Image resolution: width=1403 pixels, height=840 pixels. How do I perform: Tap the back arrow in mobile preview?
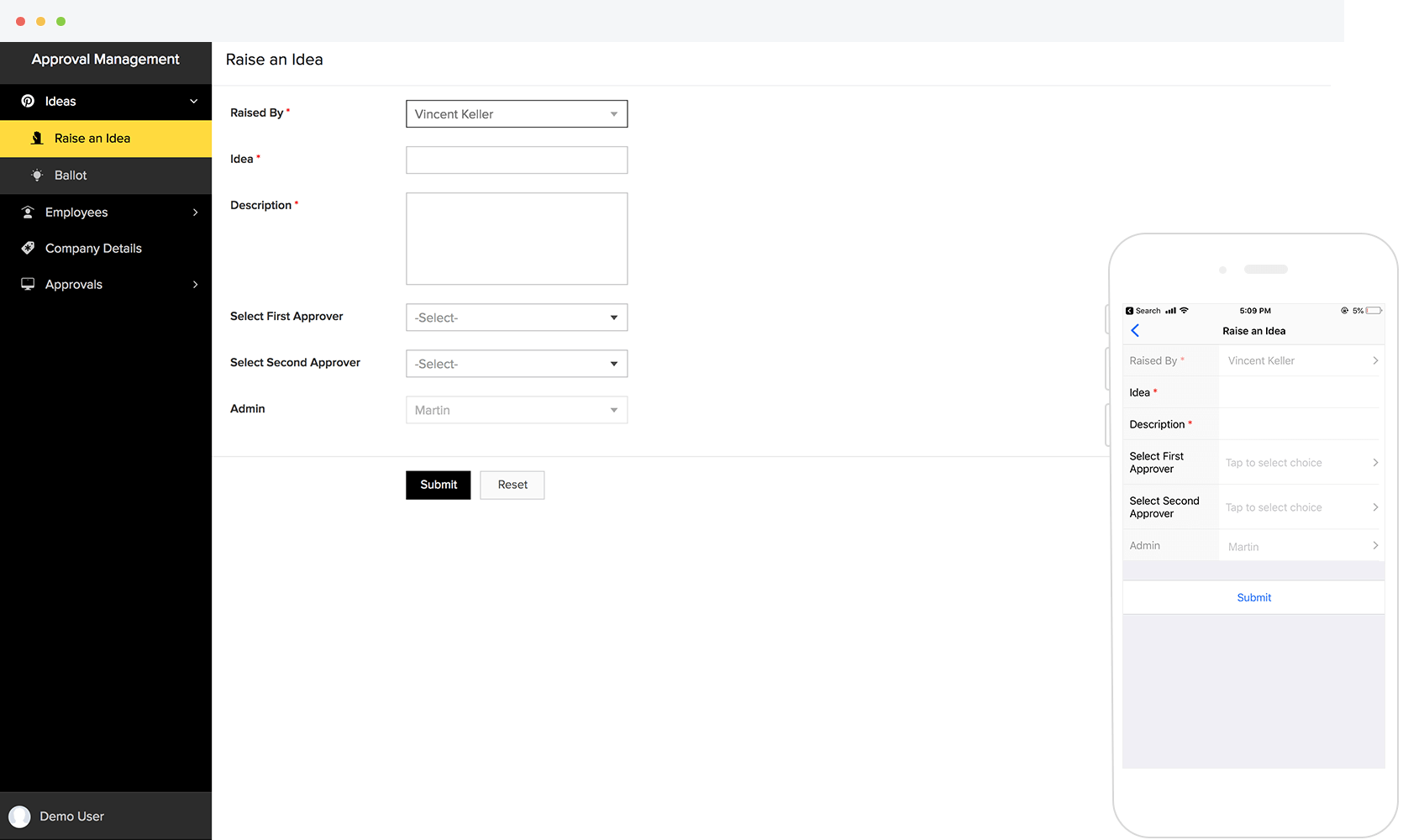click(x=1135, y=331)
